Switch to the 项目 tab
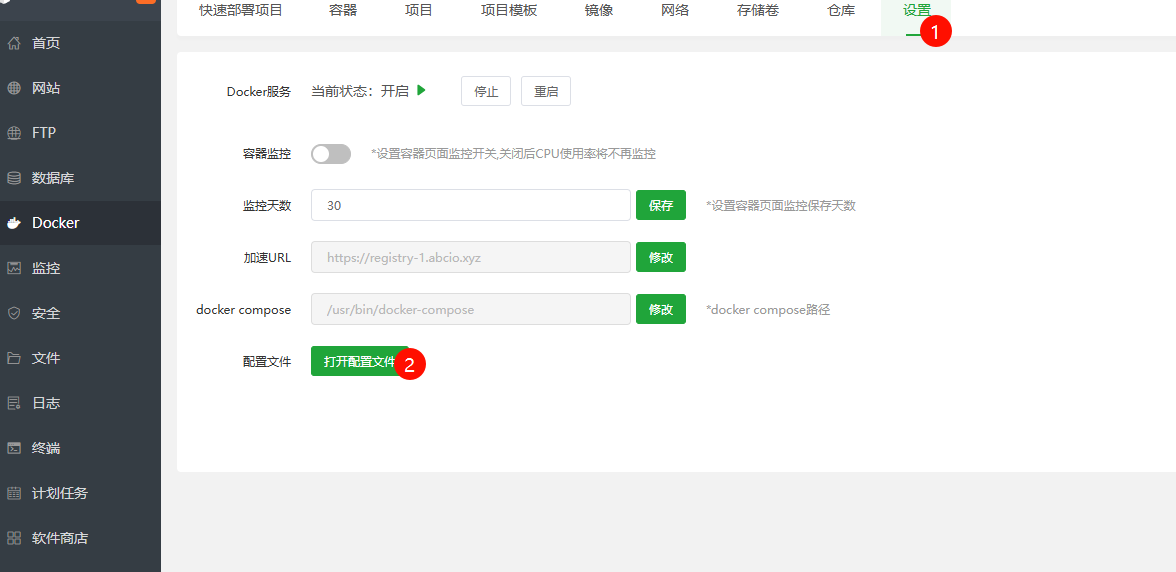The image size is (1176, 572). (418, 10)
